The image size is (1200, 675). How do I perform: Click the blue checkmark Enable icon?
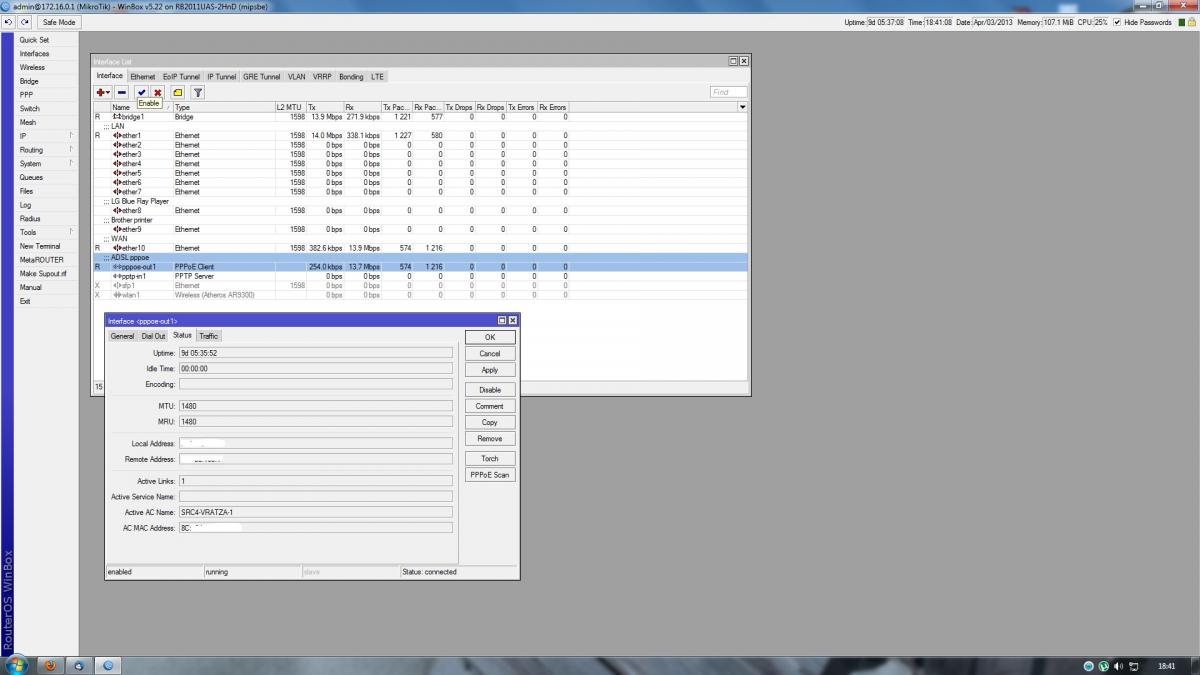tap(141, 92)
